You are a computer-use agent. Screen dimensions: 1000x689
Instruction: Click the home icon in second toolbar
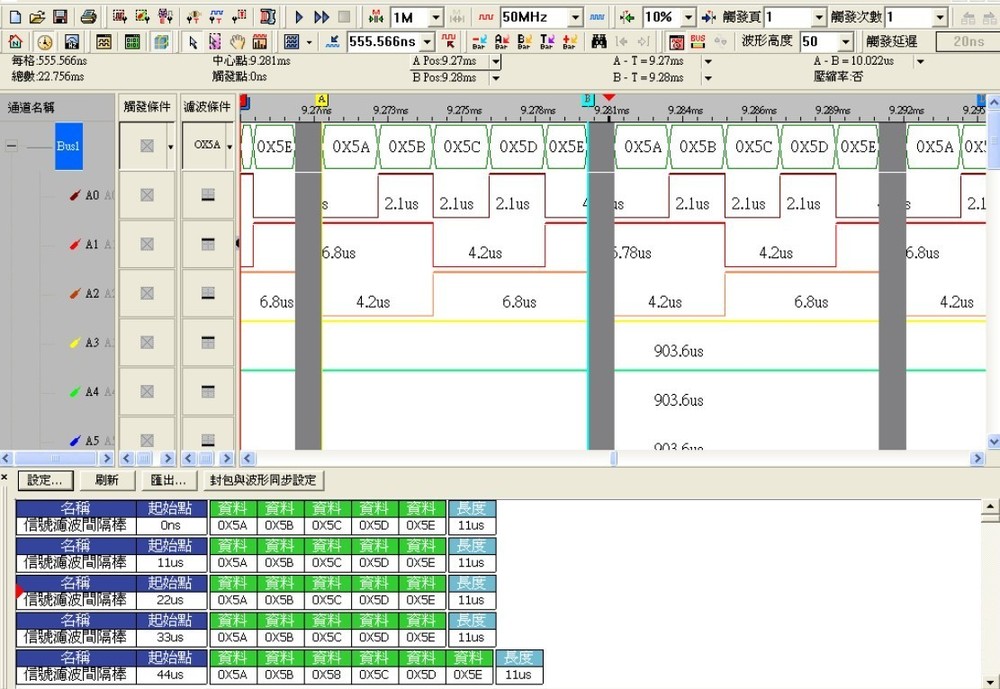click(x=15, y=42)
